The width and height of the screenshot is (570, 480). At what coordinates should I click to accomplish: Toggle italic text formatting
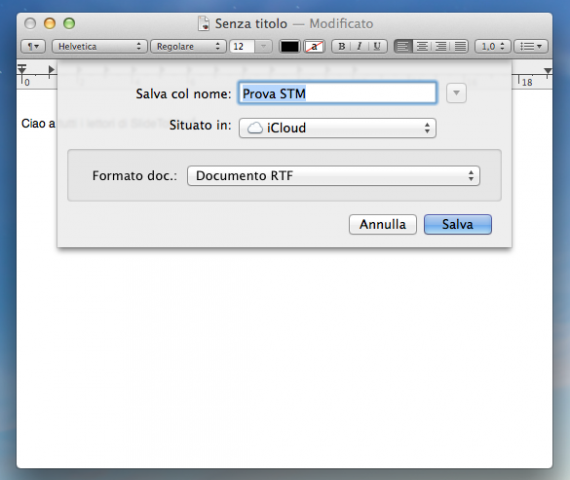(359, 47)
